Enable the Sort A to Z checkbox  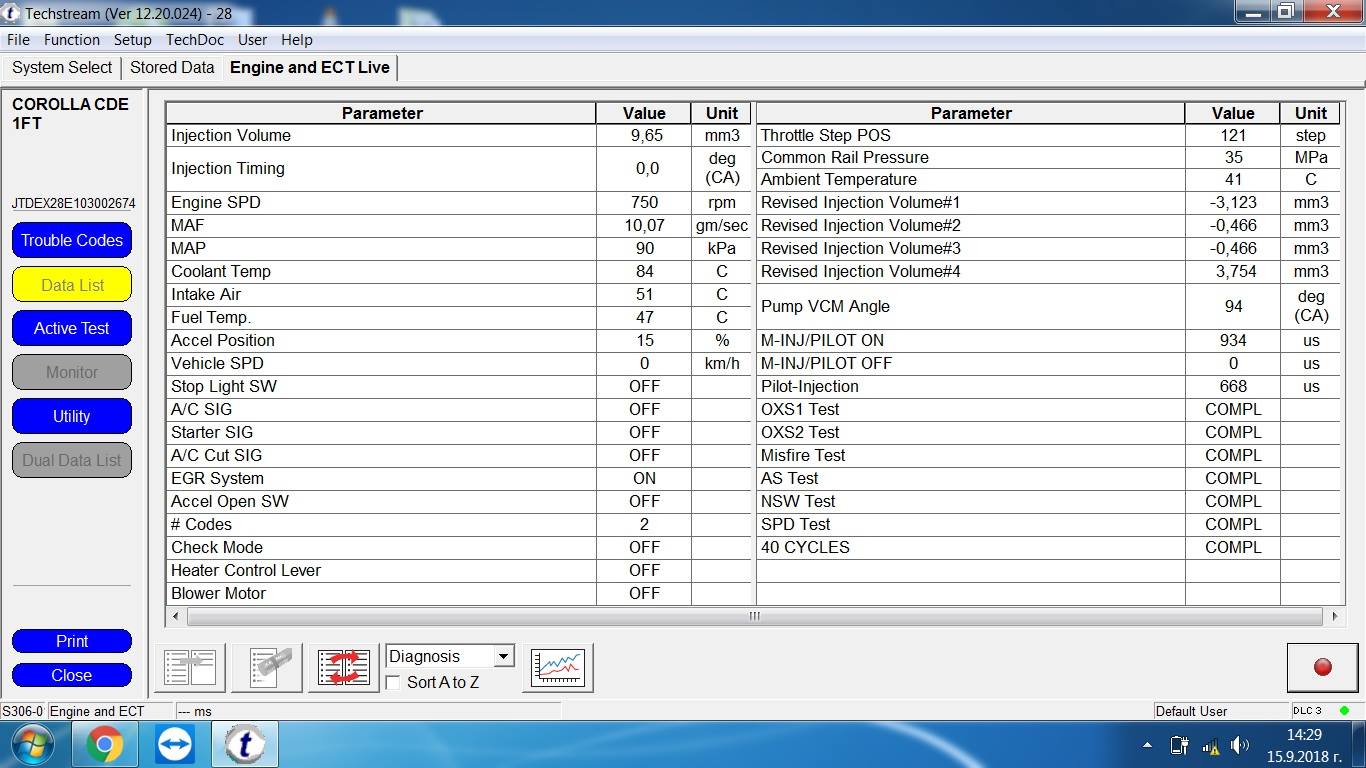coord(395,682)
